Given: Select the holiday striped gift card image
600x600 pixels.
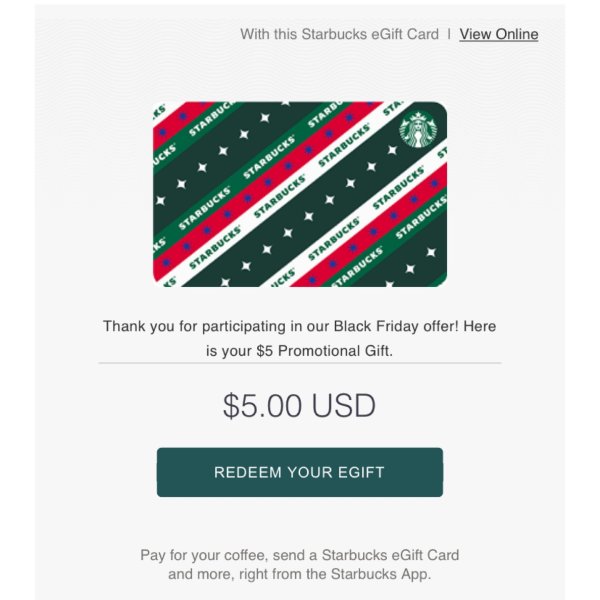Looking at the screenshot, I should point(300,194).
